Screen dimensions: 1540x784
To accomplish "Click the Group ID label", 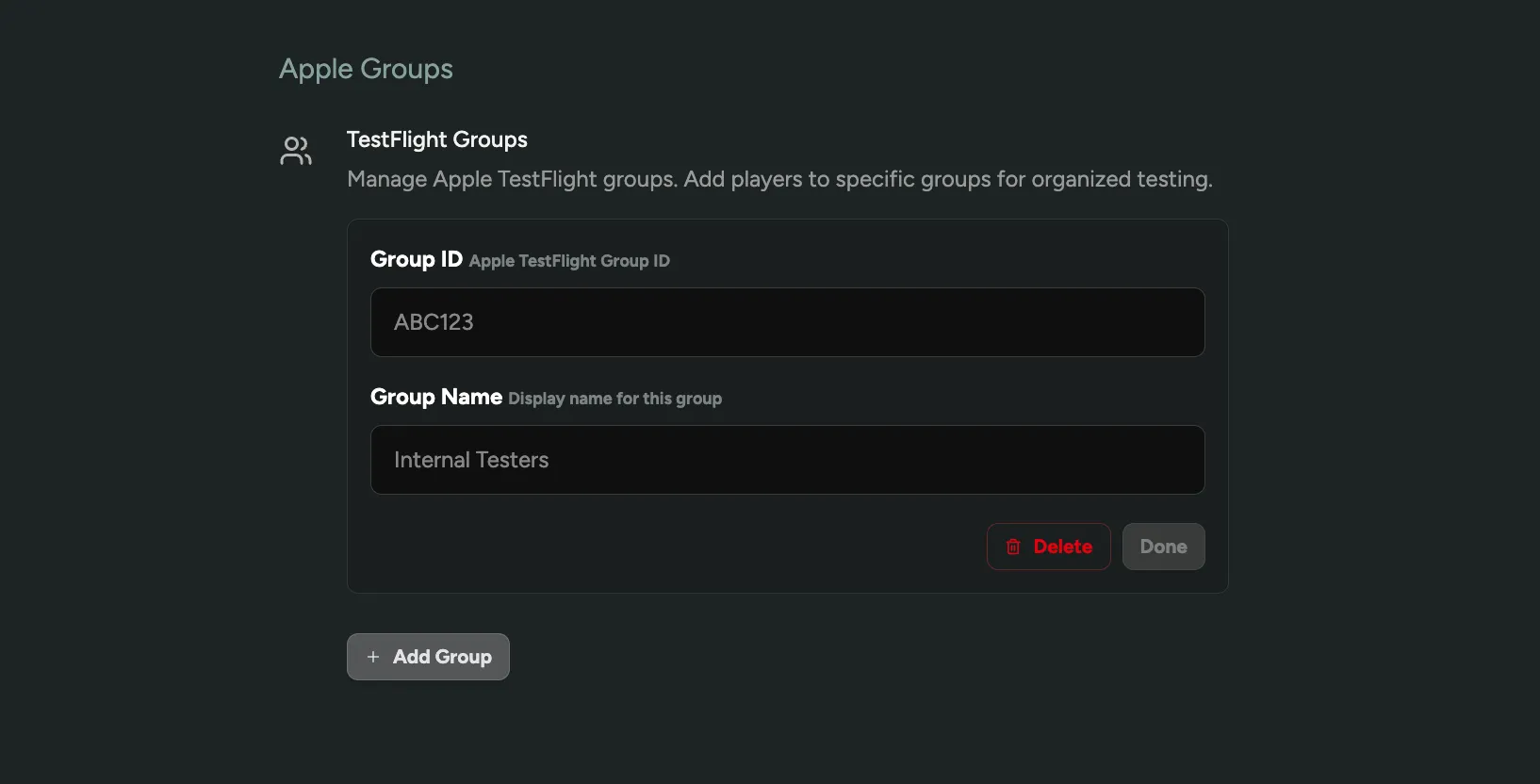I will click(417, 259).
